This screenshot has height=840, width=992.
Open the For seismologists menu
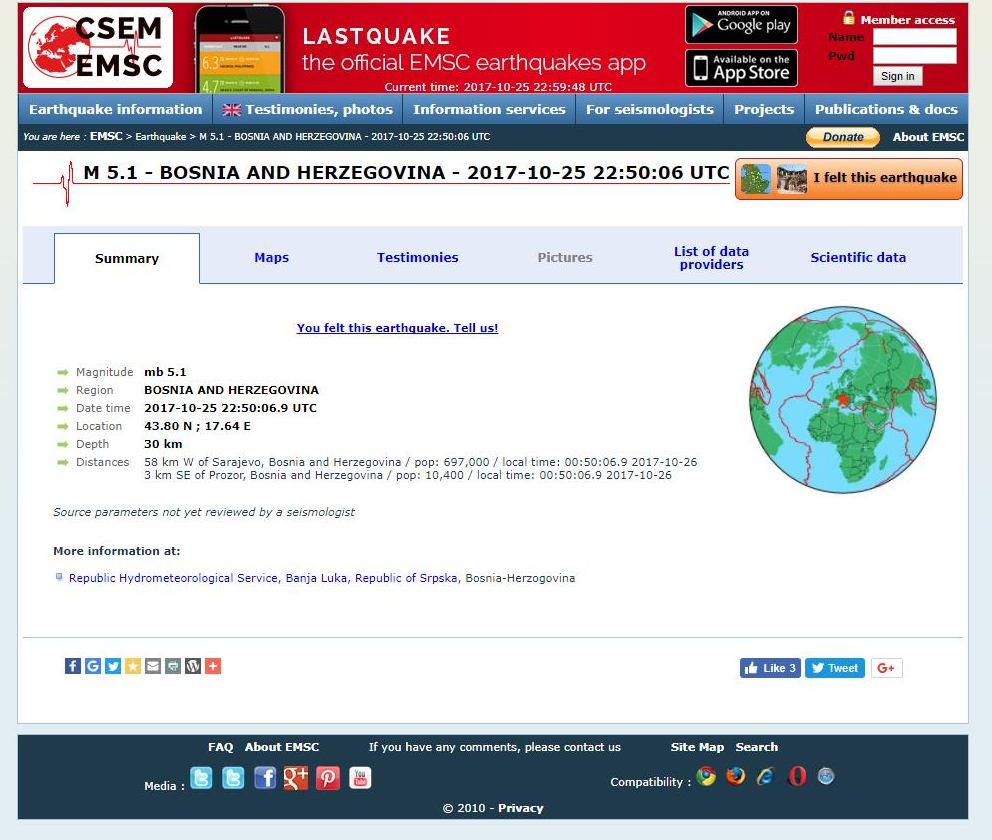pyautogui.click(x=650, y=110)
